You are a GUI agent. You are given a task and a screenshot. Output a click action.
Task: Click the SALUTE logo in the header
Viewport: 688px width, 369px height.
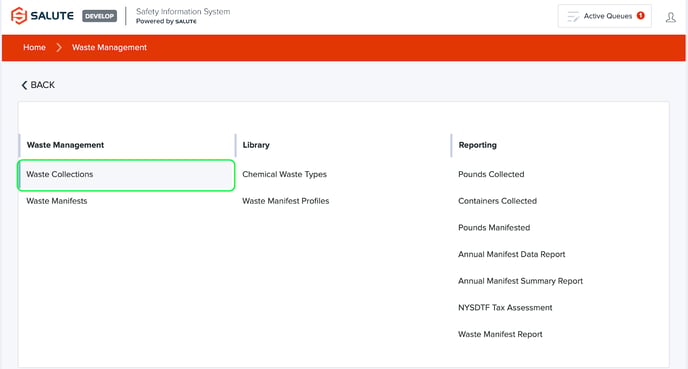[x=43, y=16]
